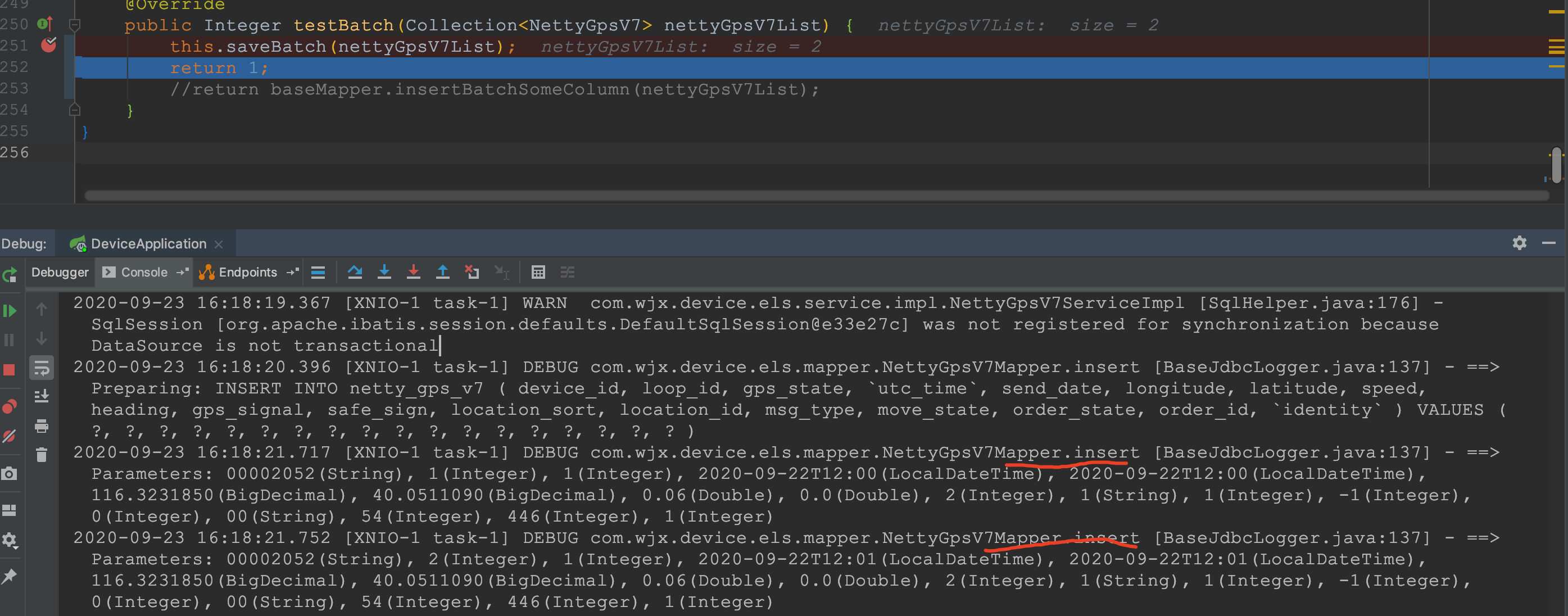The image size is (1568, 616).
Task: Stop the debug session with the red square
Action: 9,369
